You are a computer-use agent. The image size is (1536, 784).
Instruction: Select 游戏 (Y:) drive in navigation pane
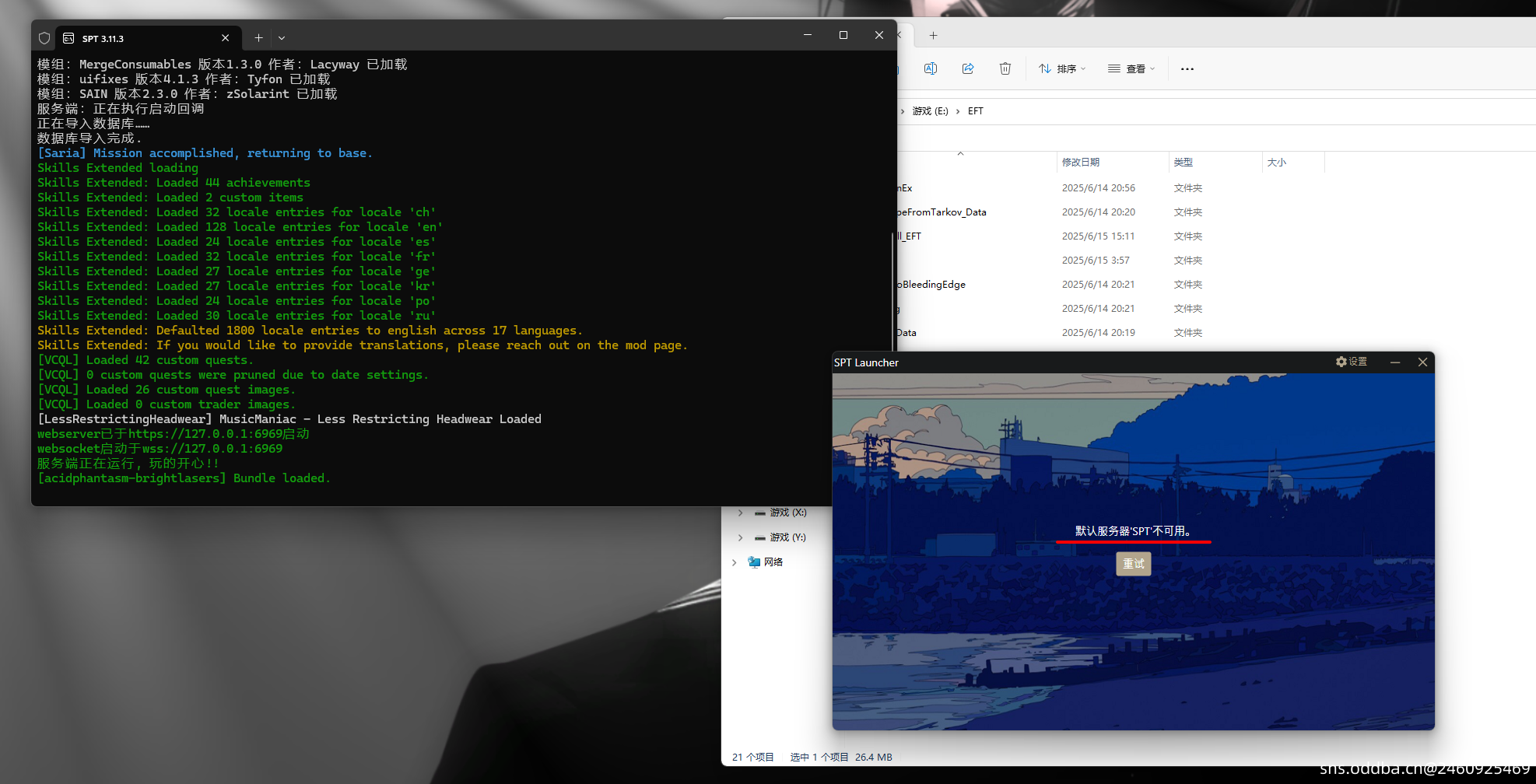[780, 537]
